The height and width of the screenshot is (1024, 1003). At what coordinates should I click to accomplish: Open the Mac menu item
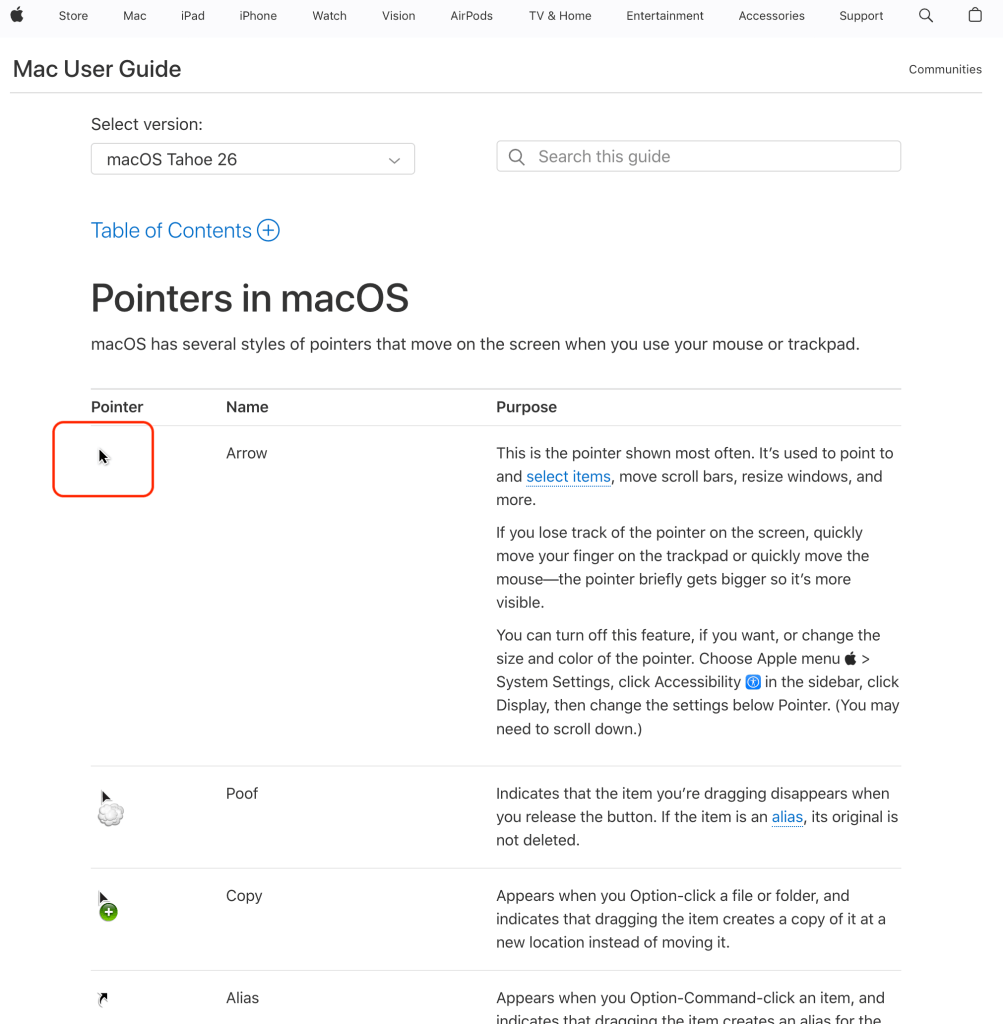[x=134, y=16]
